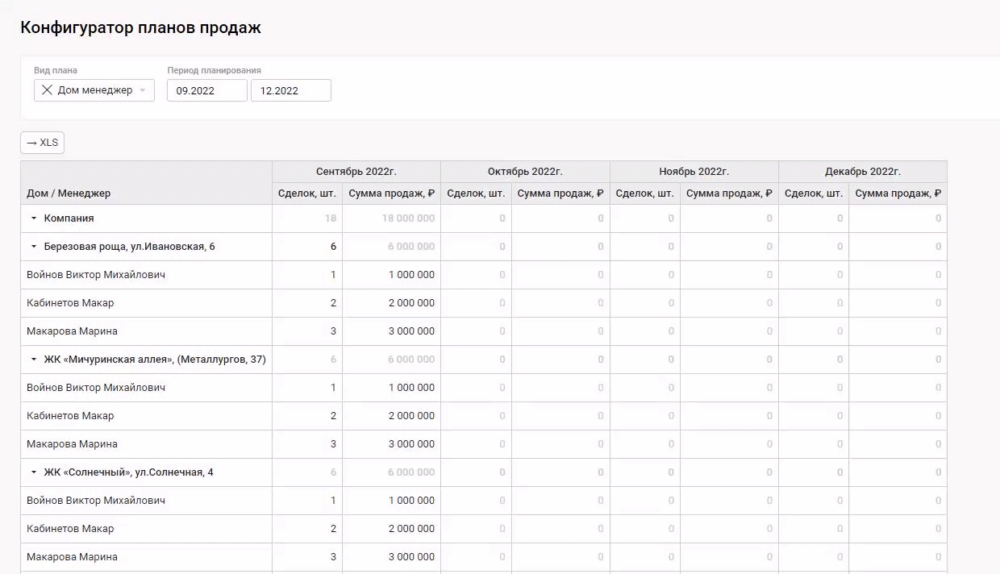
Task: Edit September sales sum for Кабинетов Макар in Мичуринская аллея
Action: tap(391, 415)
